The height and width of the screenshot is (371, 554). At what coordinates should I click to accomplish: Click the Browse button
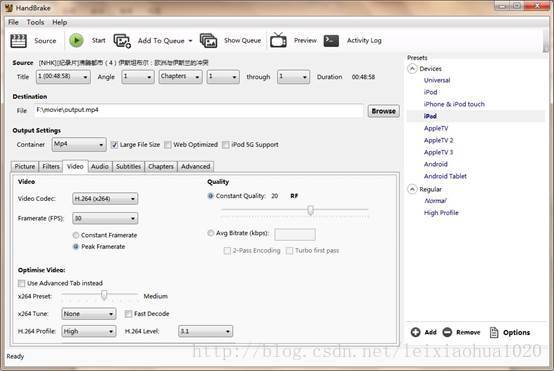click(384, 111)
